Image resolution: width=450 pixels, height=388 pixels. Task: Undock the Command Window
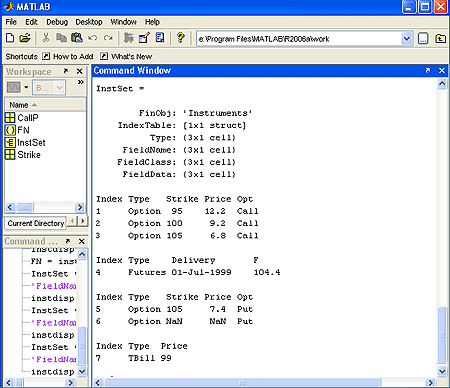coord(428,70)
